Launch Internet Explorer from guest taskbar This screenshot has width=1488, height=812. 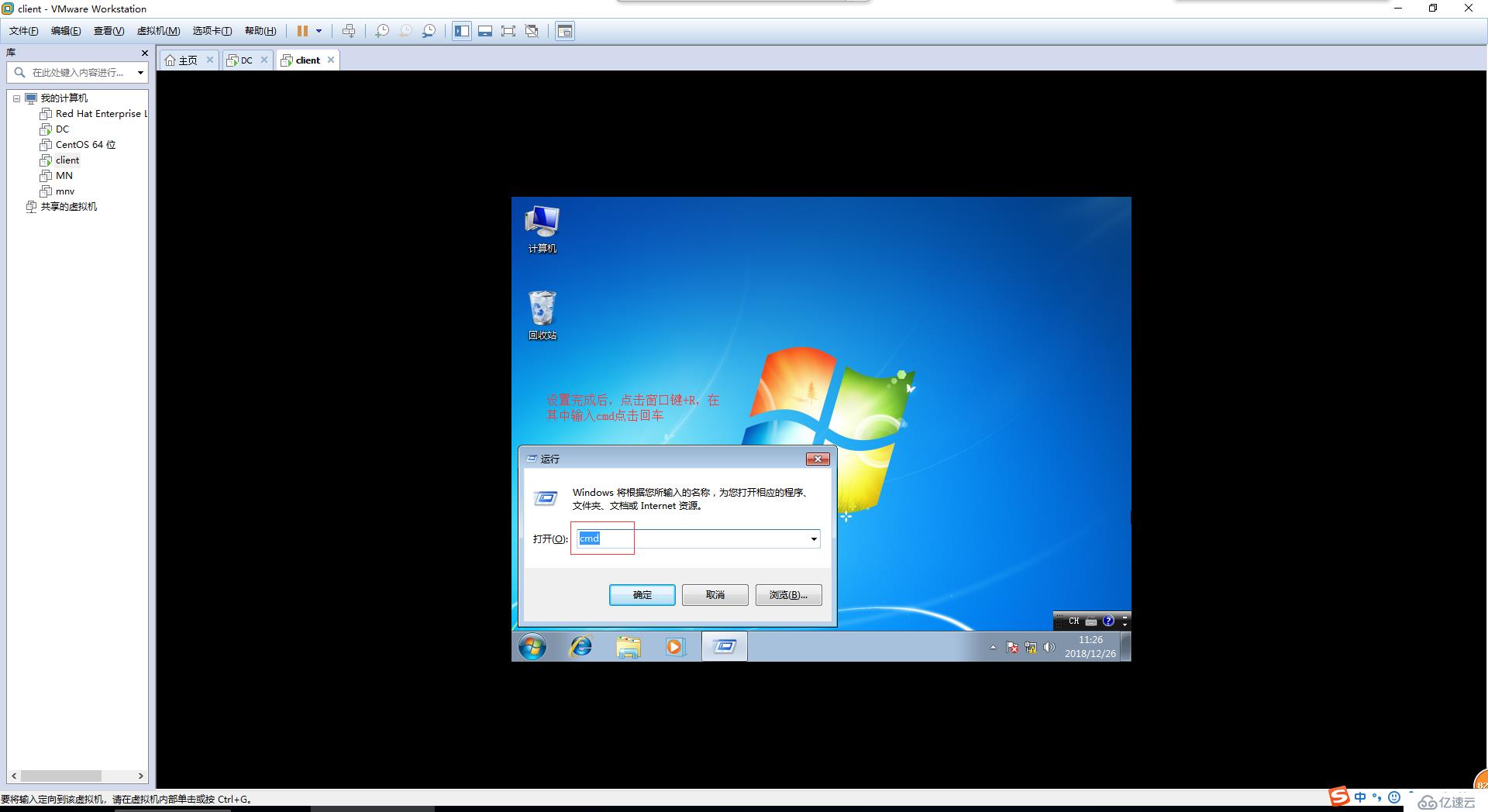pyautogui.click(x=580, y=646)
